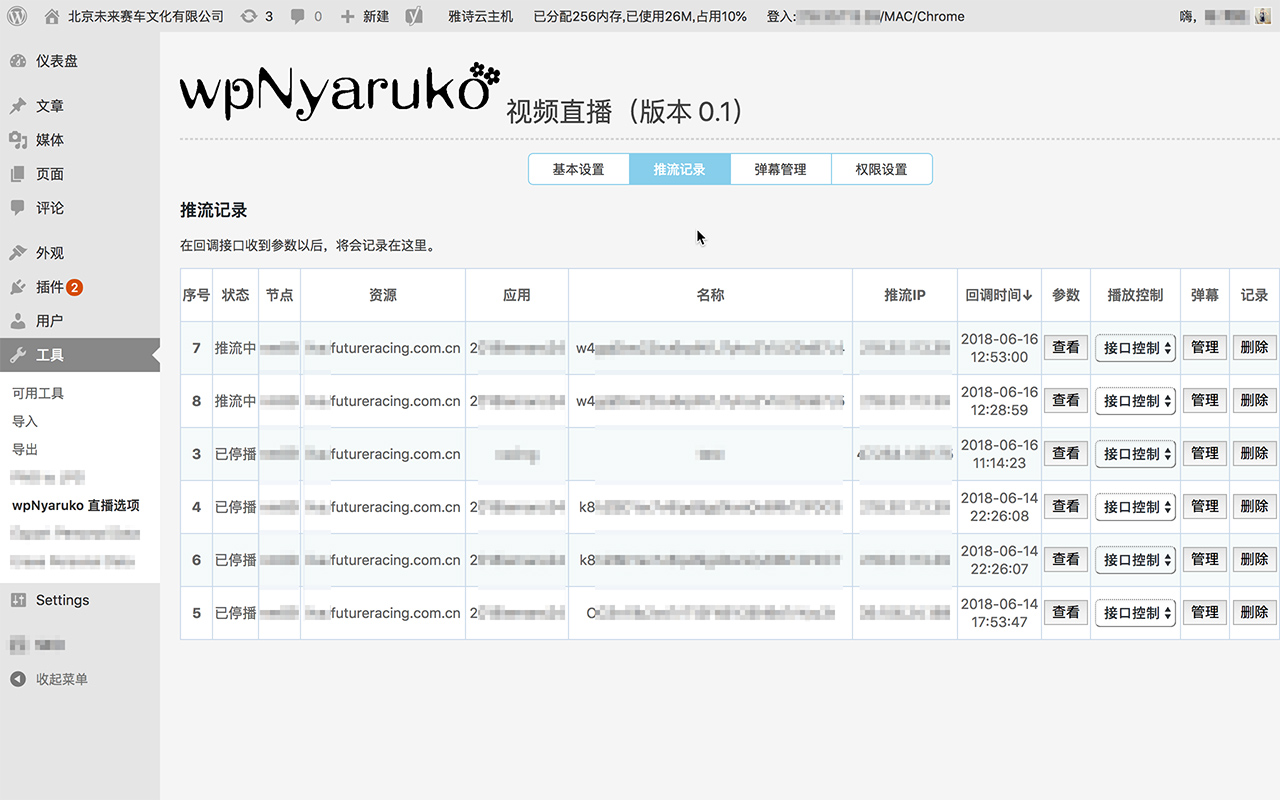Click the plus 新建 new item icon
Viewport: 1280px width, 800px height.
click(x=348, y=16)
